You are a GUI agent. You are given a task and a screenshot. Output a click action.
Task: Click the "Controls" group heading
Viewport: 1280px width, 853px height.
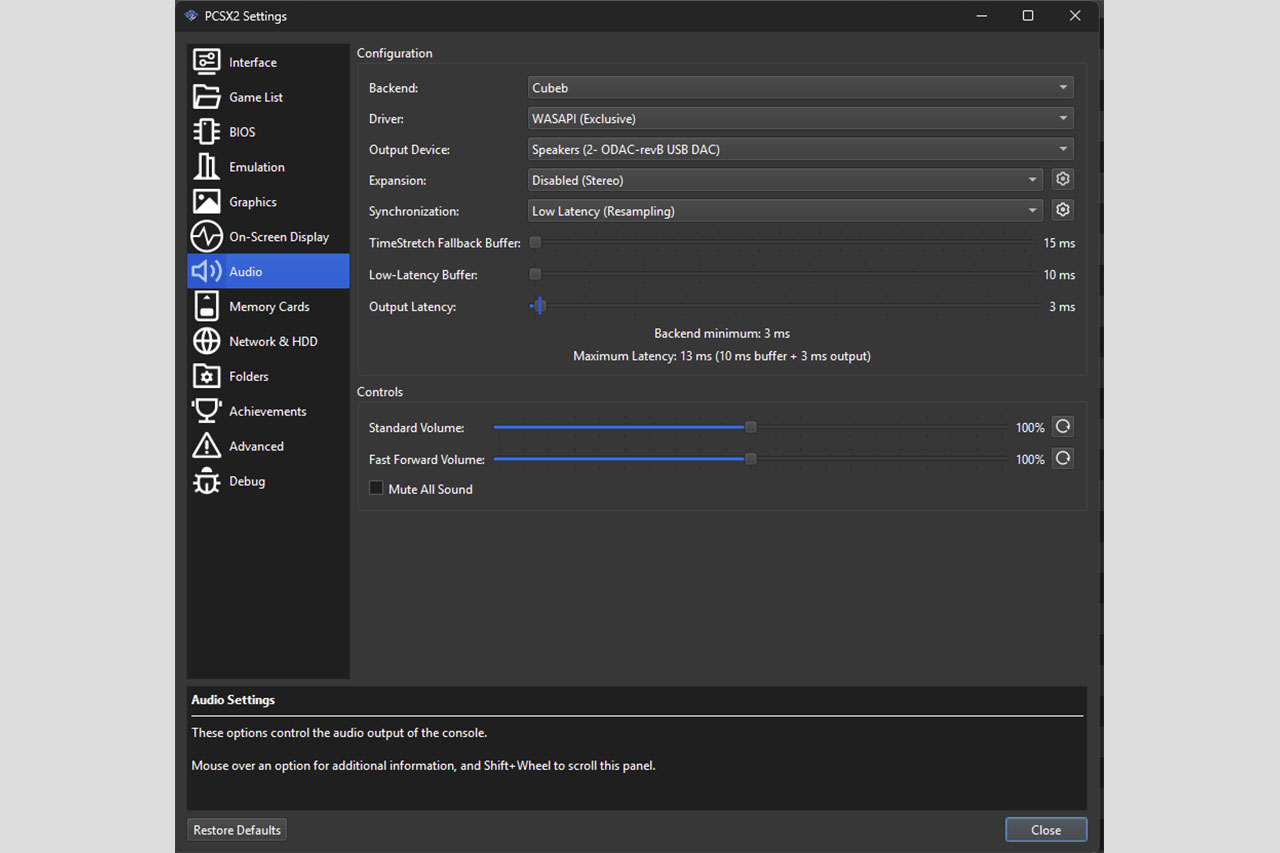point(380,392)
